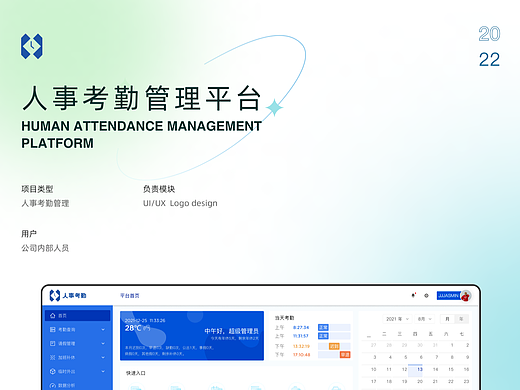Click the 中午好,超级管理员 greeting text

point(231,331)
